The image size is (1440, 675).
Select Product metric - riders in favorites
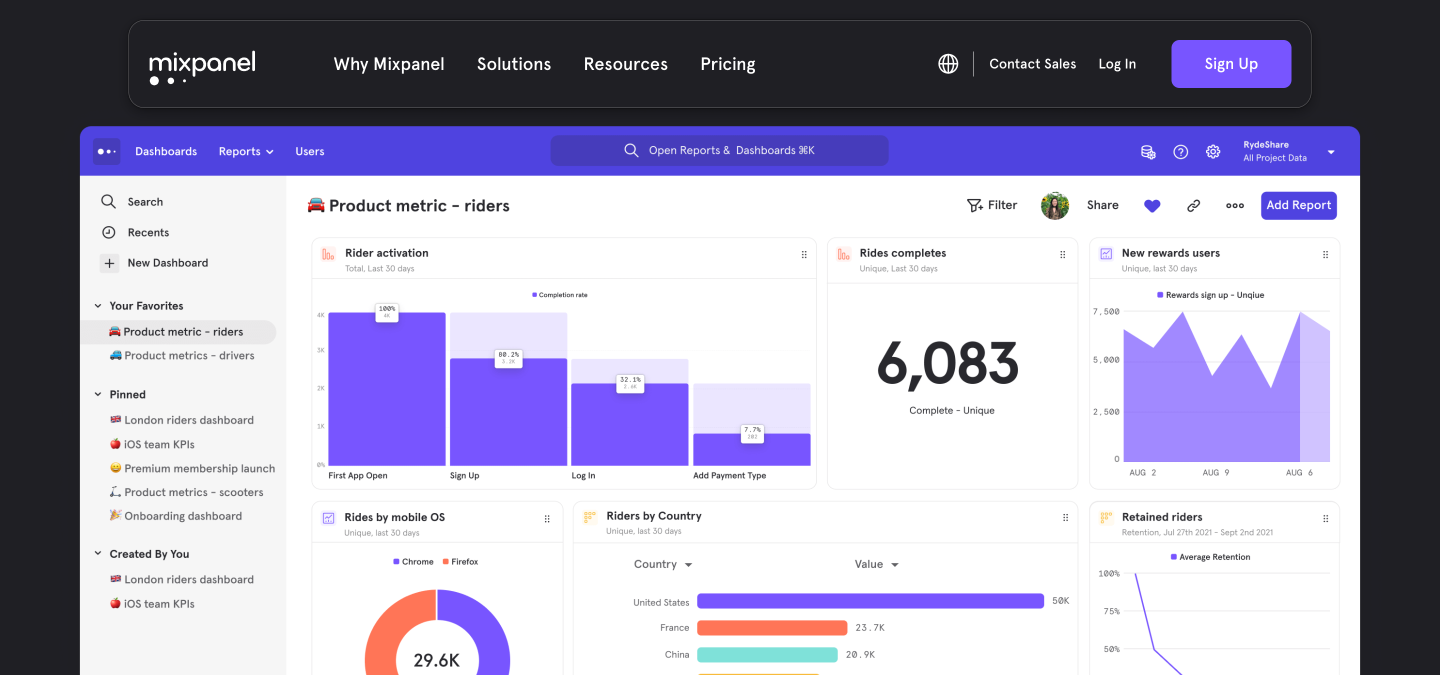tap(178, 332)
